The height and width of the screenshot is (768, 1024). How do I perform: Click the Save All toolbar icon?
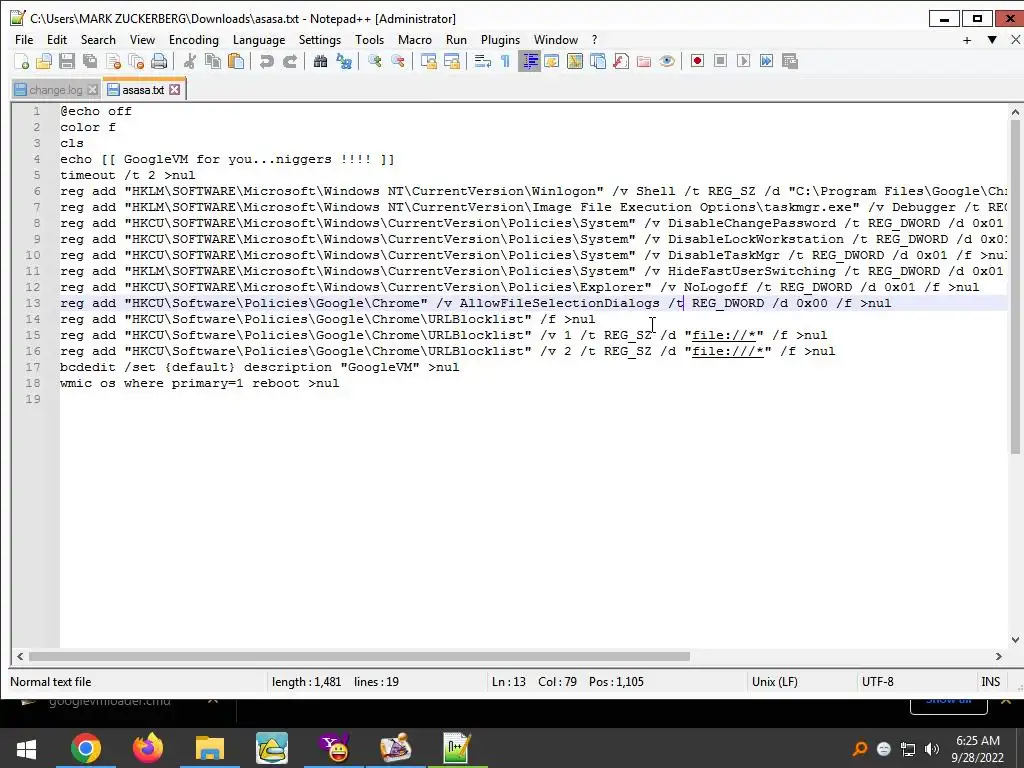tap(89, 61)
